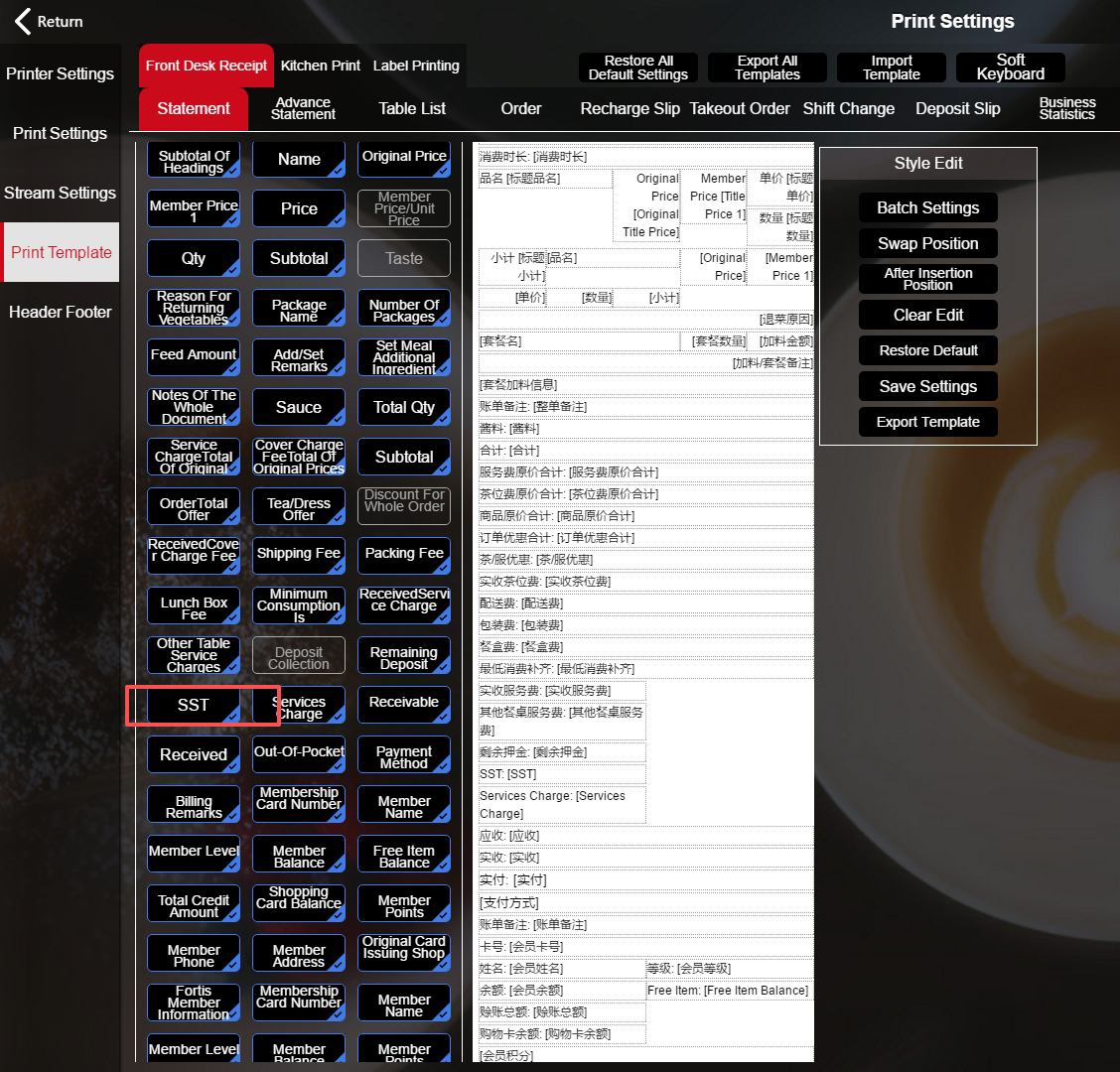Screen dimensions: 1120x1072
Task: Select the Services Charge row in the preview
Action: [561, 804]
